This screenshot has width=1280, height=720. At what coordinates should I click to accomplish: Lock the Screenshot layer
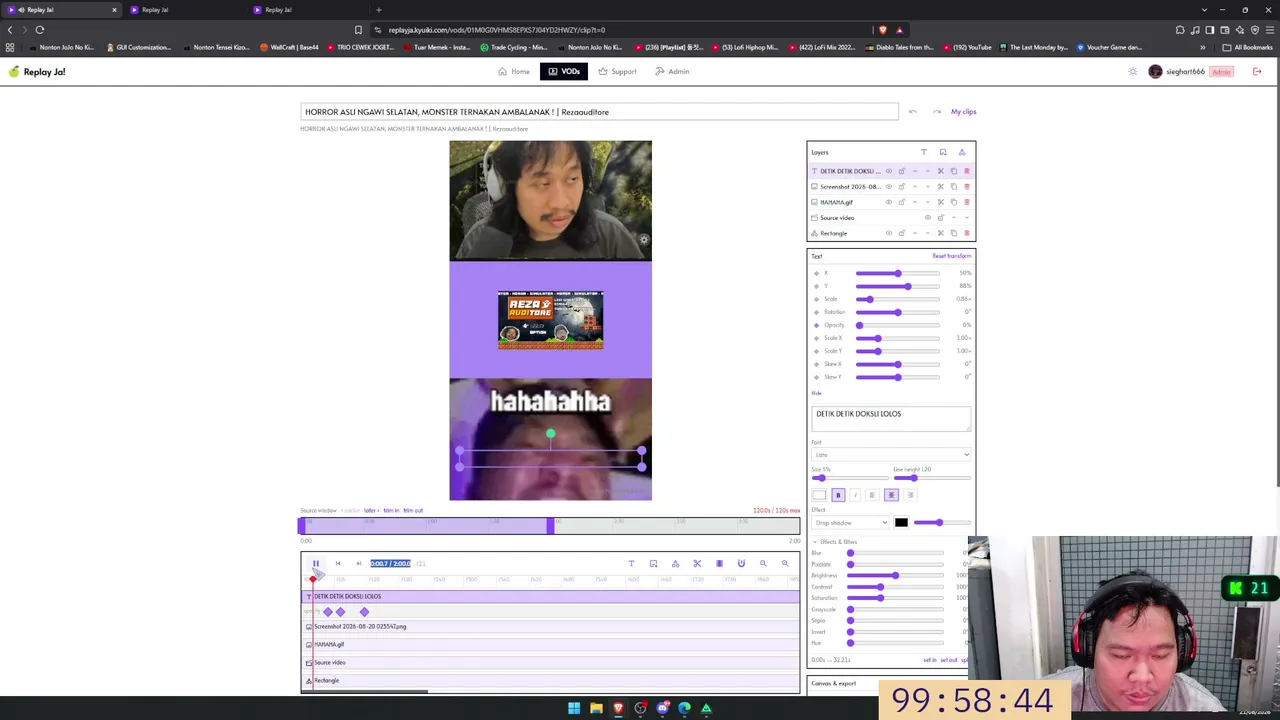[901, 187]
